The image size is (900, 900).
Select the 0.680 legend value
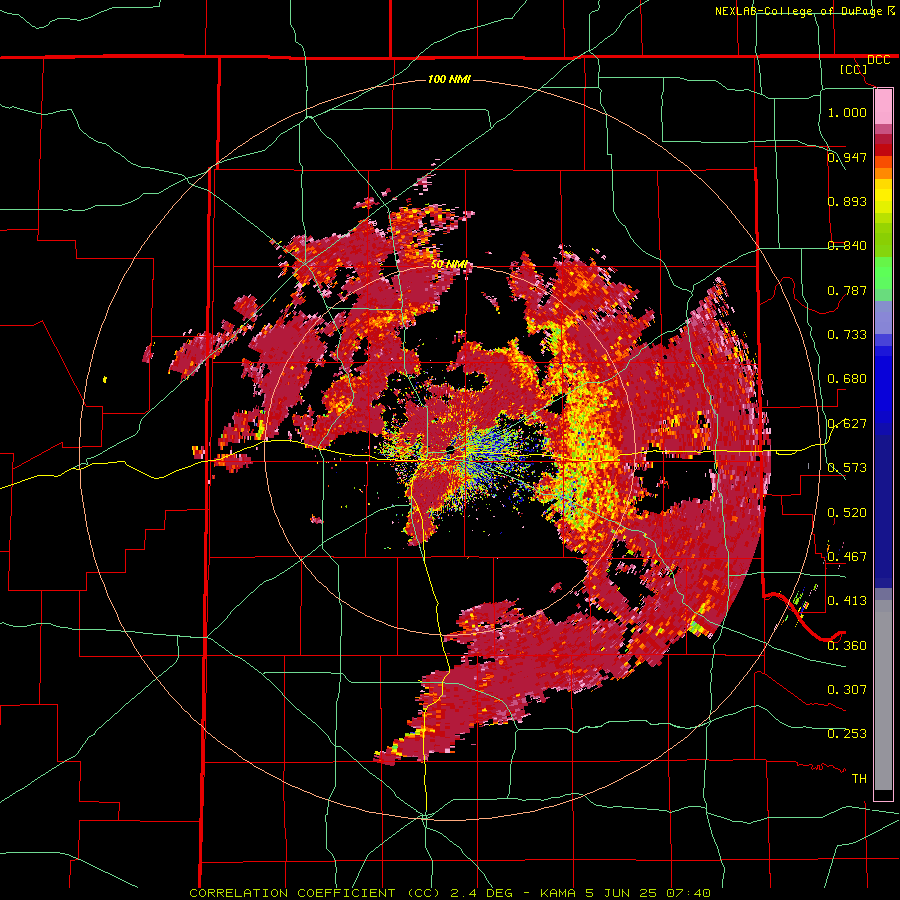[847, 379]
